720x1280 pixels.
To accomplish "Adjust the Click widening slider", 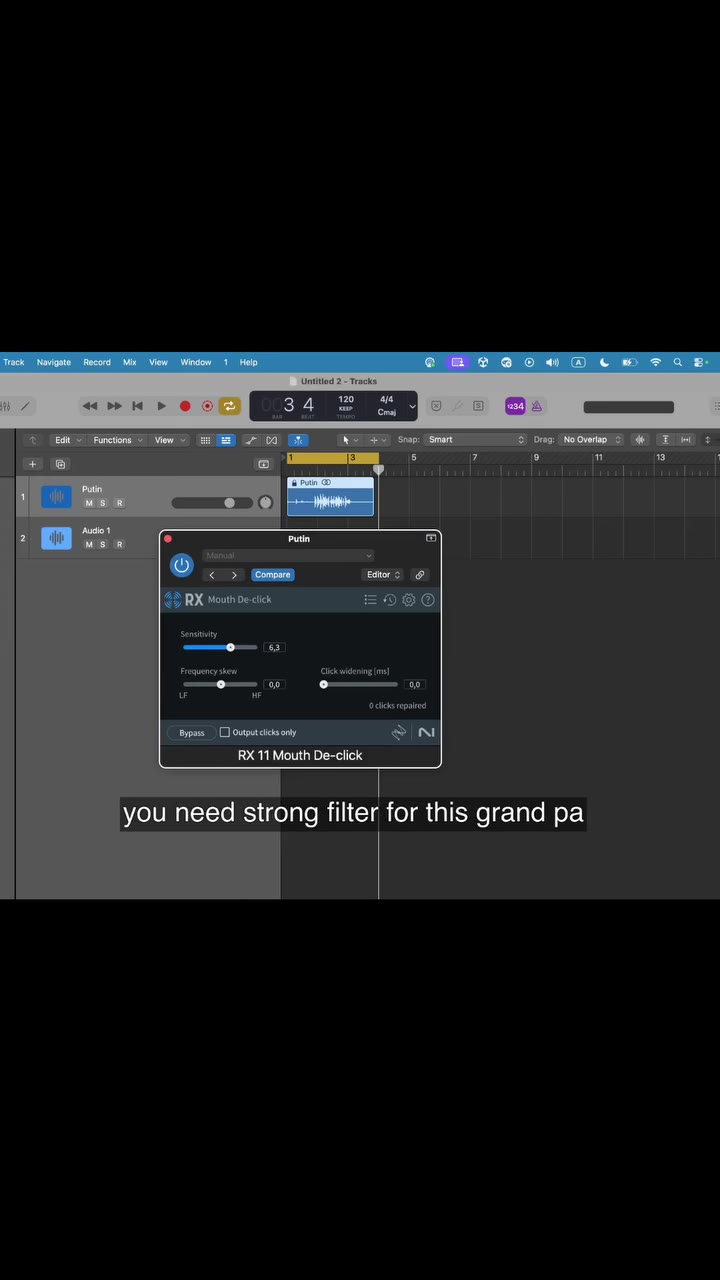I will tap(359, 684).
